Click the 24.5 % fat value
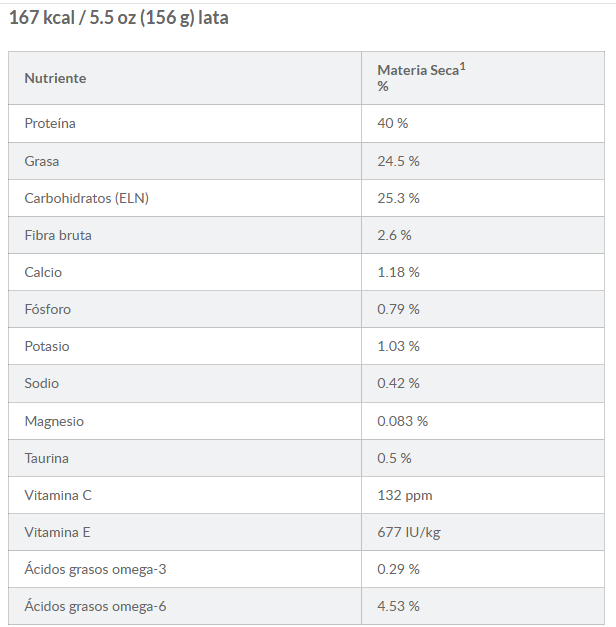 coord(398,161)
